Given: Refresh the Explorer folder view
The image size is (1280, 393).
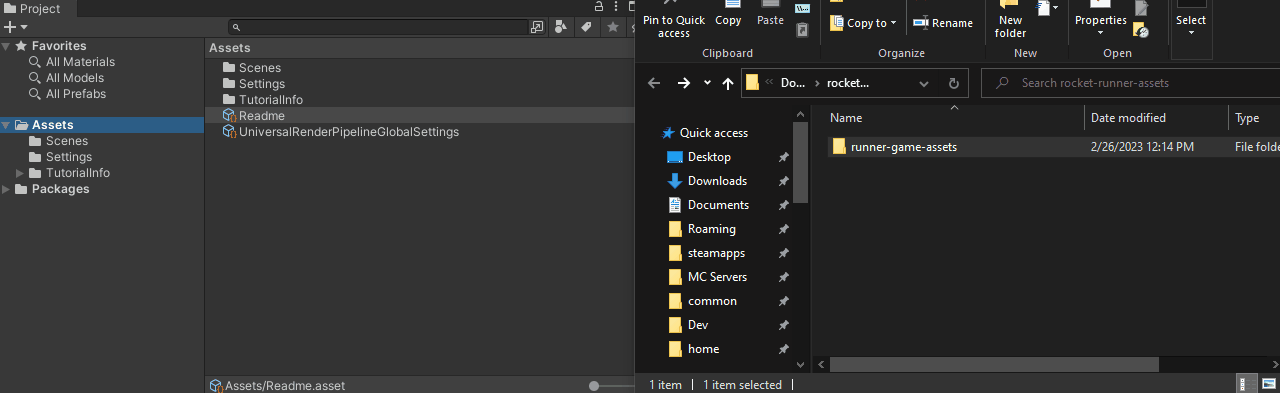Looking at the screenshot, I should pos(953,83).
